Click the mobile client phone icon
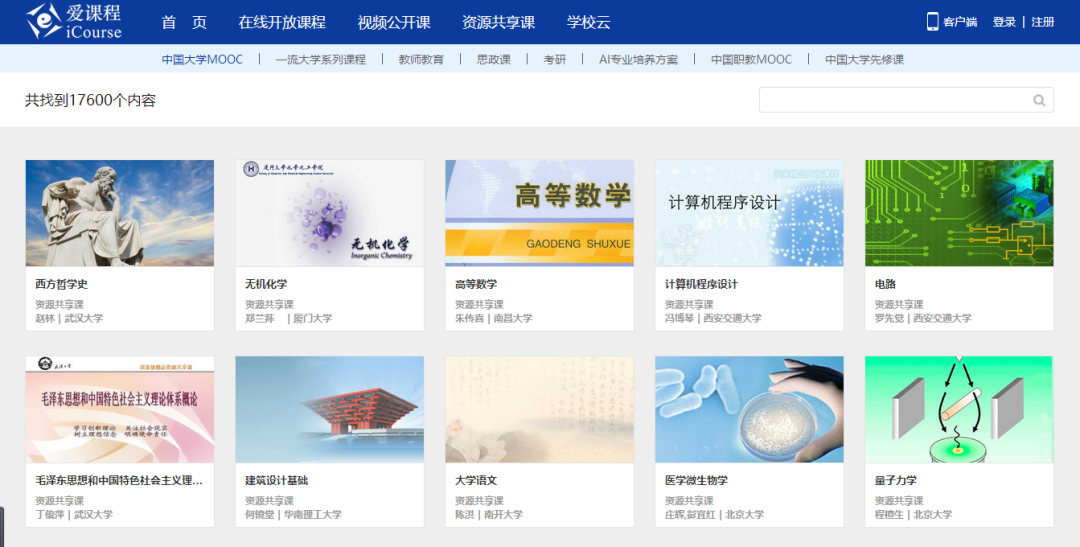 [x=932, y=21]
